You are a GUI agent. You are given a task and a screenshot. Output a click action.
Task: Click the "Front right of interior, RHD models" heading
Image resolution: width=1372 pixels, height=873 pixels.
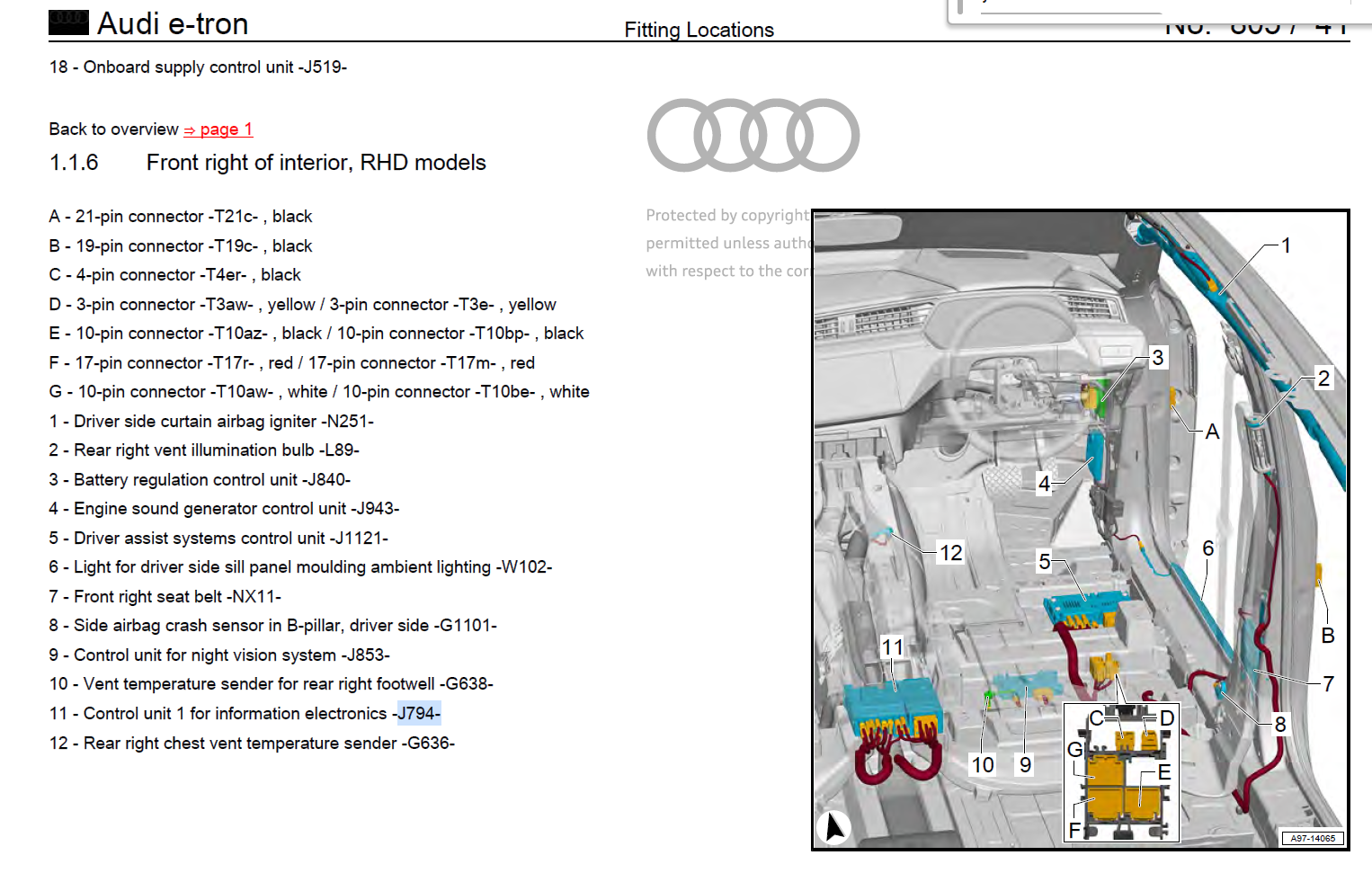click(316, 163)
